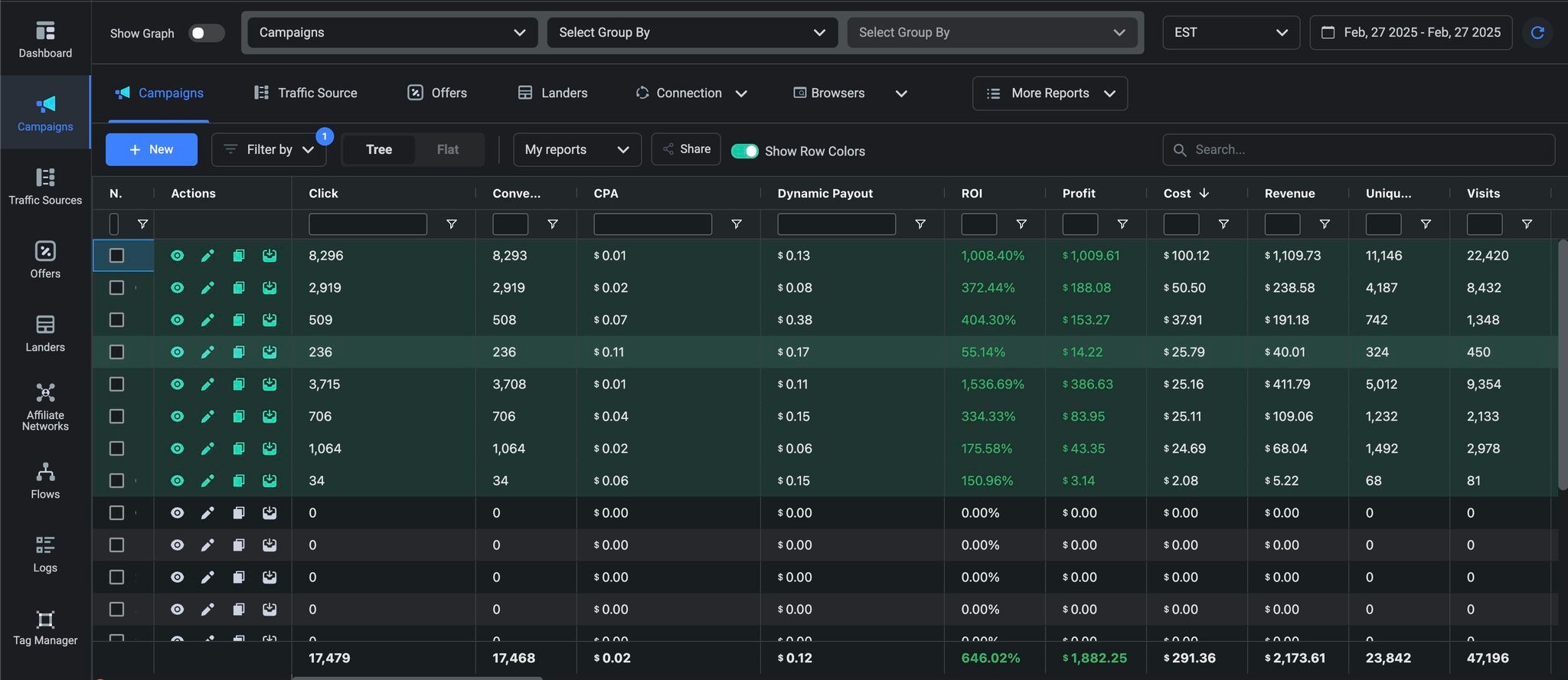1568x680 pixels.
Task: Check the checkbox for 236 clicks row
Action: tap(116, 352)
